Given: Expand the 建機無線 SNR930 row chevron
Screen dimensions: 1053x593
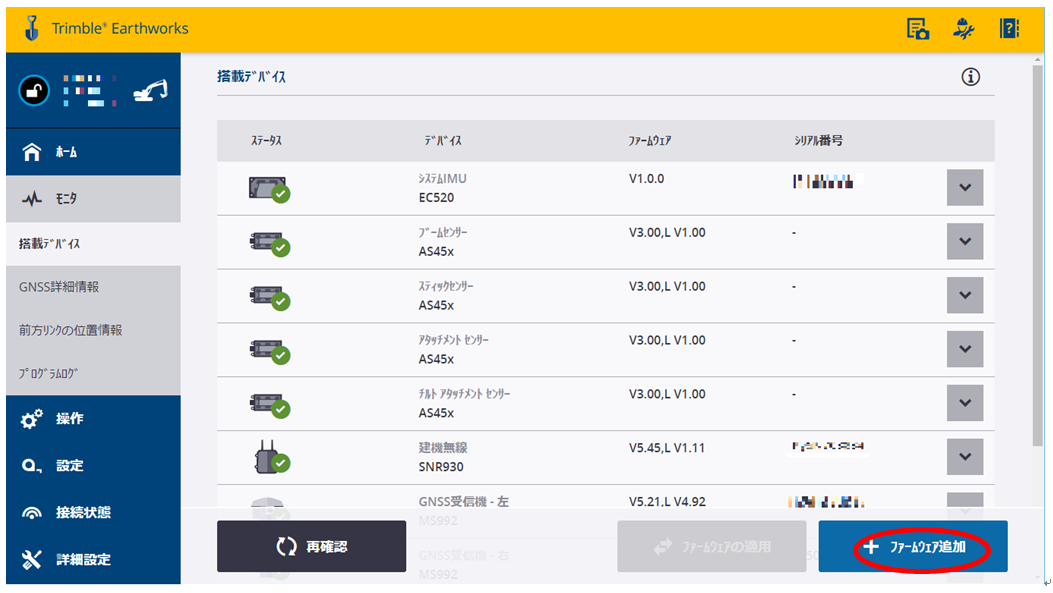Looking at the screenshot, I should tap(964, 457).
